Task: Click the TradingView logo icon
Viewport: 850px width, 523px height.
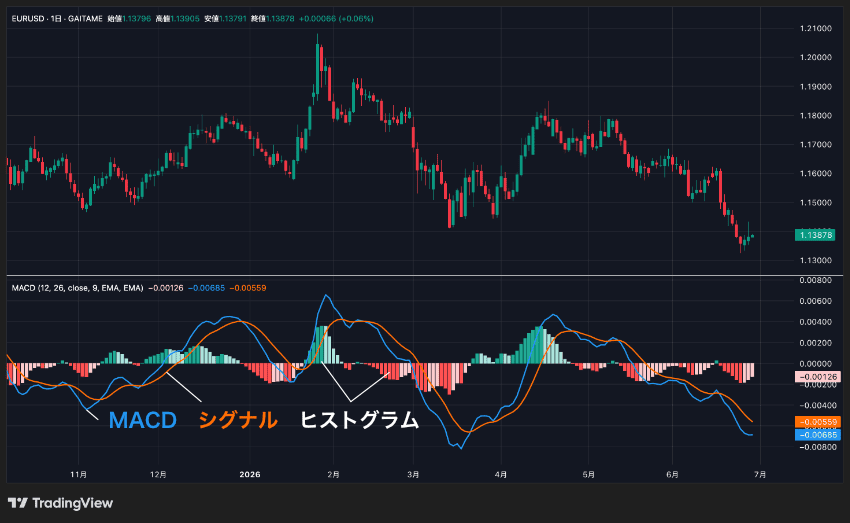Action: pyautogui.click(x=17, y=503)
